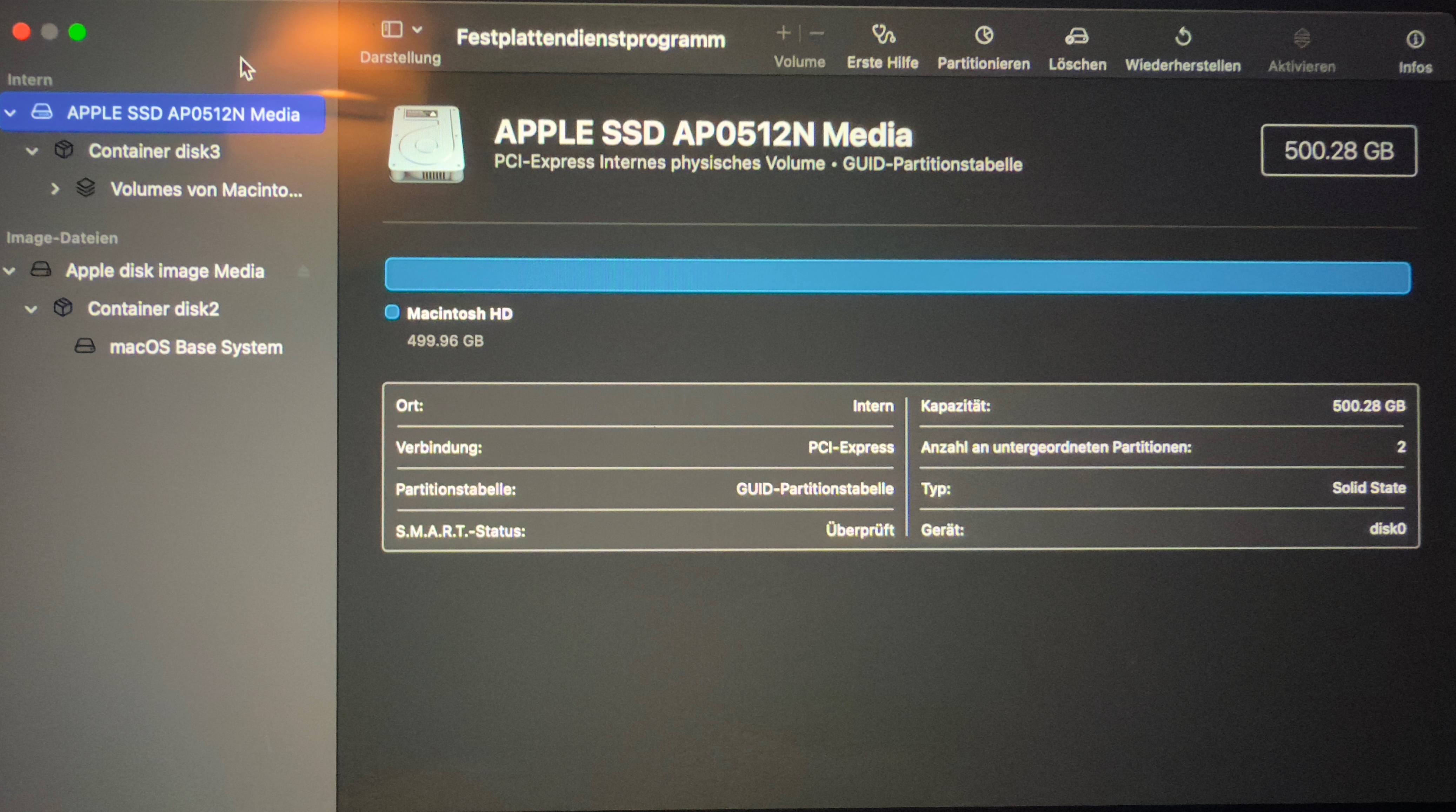Viewport: 1456px width, 812px height.
Task: Click the Macintosh HD blue legend swatch
Action: point(392,313)
